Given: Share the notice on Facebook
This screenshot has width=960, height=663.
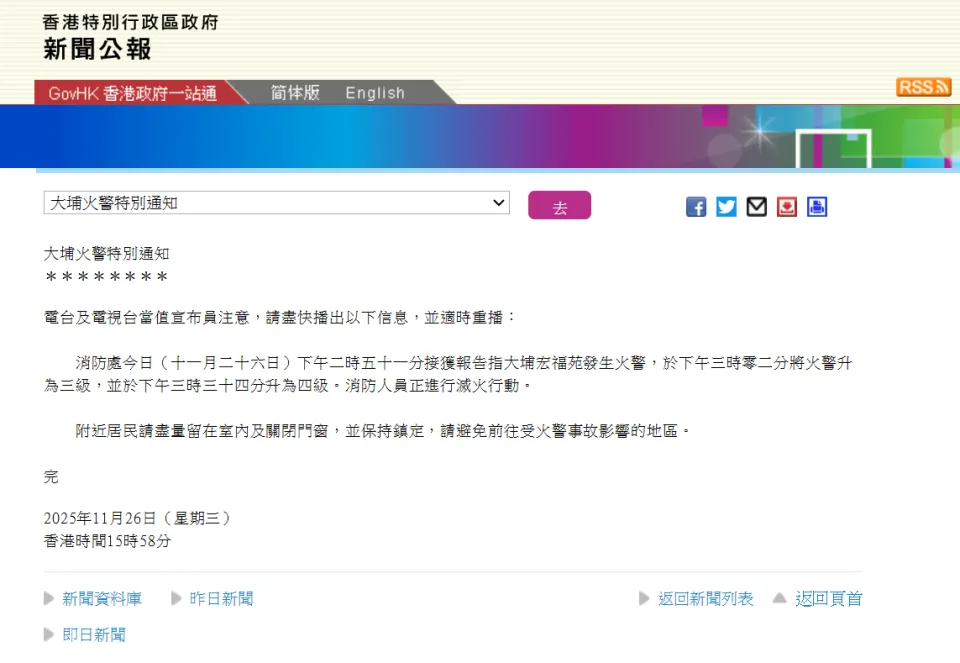Looking at the screenshot, I should coord(696,207).
